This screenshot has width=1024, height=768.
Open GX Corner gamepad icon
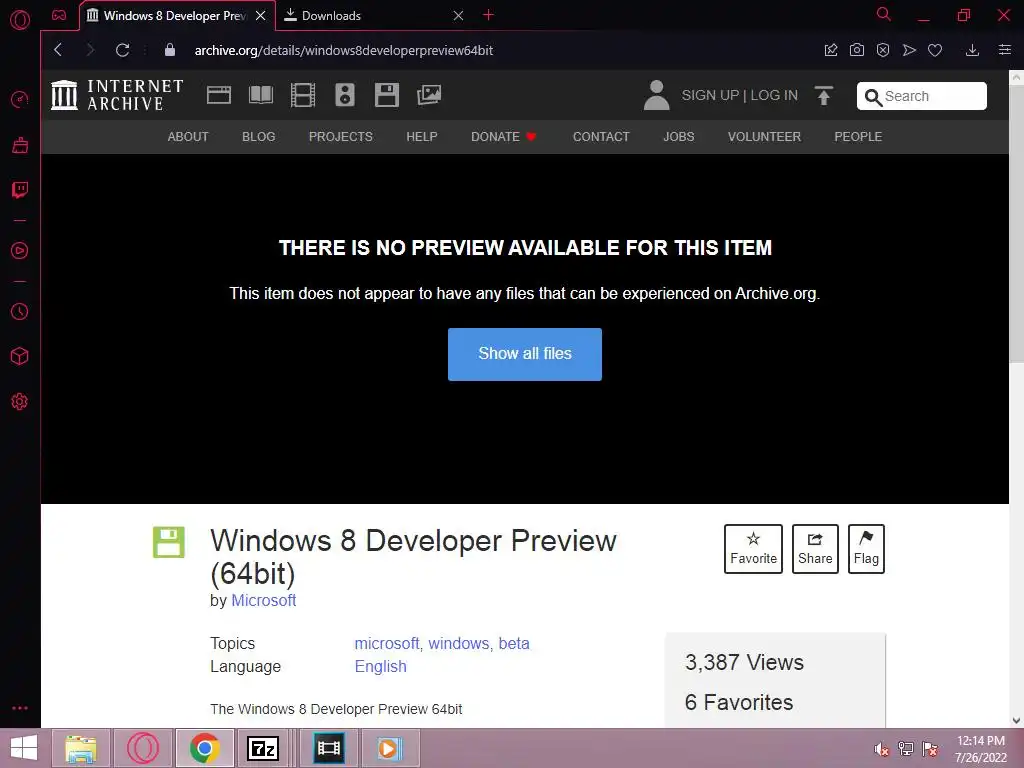[59, 15]
